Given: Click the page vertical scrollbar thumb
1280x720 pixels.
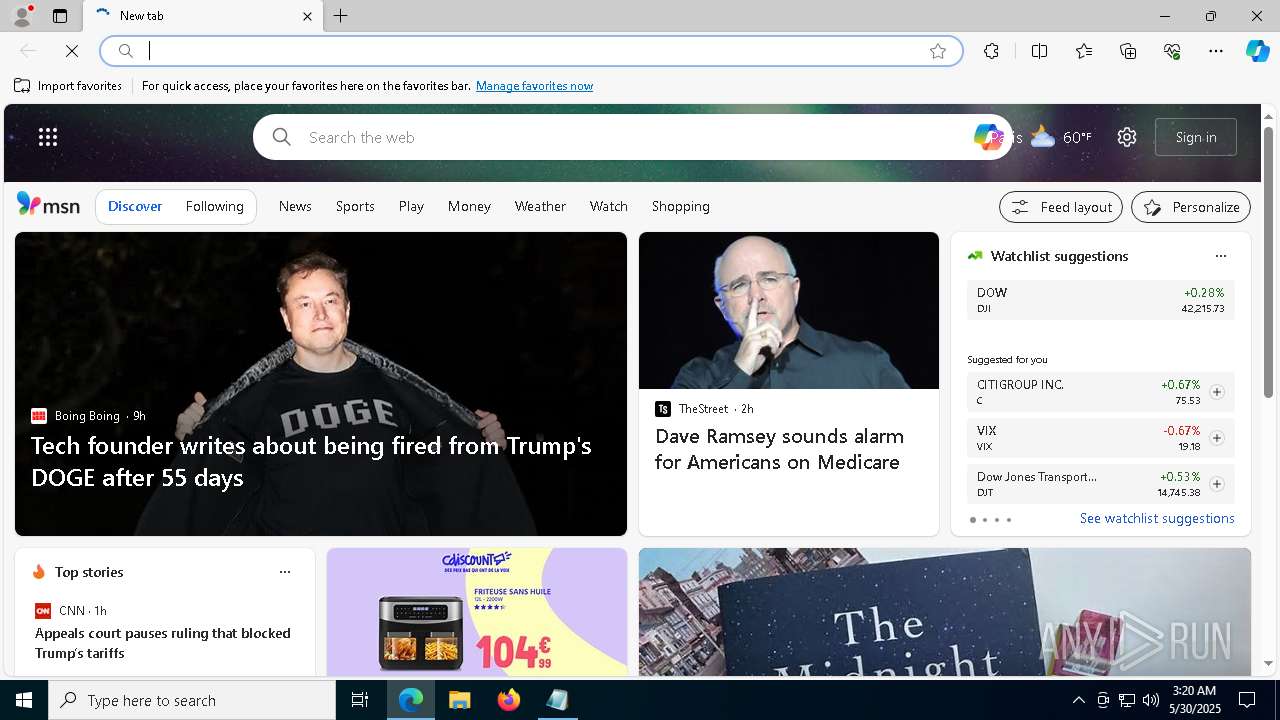Looking at the screenshot, I should click(x=1268, y=262).
